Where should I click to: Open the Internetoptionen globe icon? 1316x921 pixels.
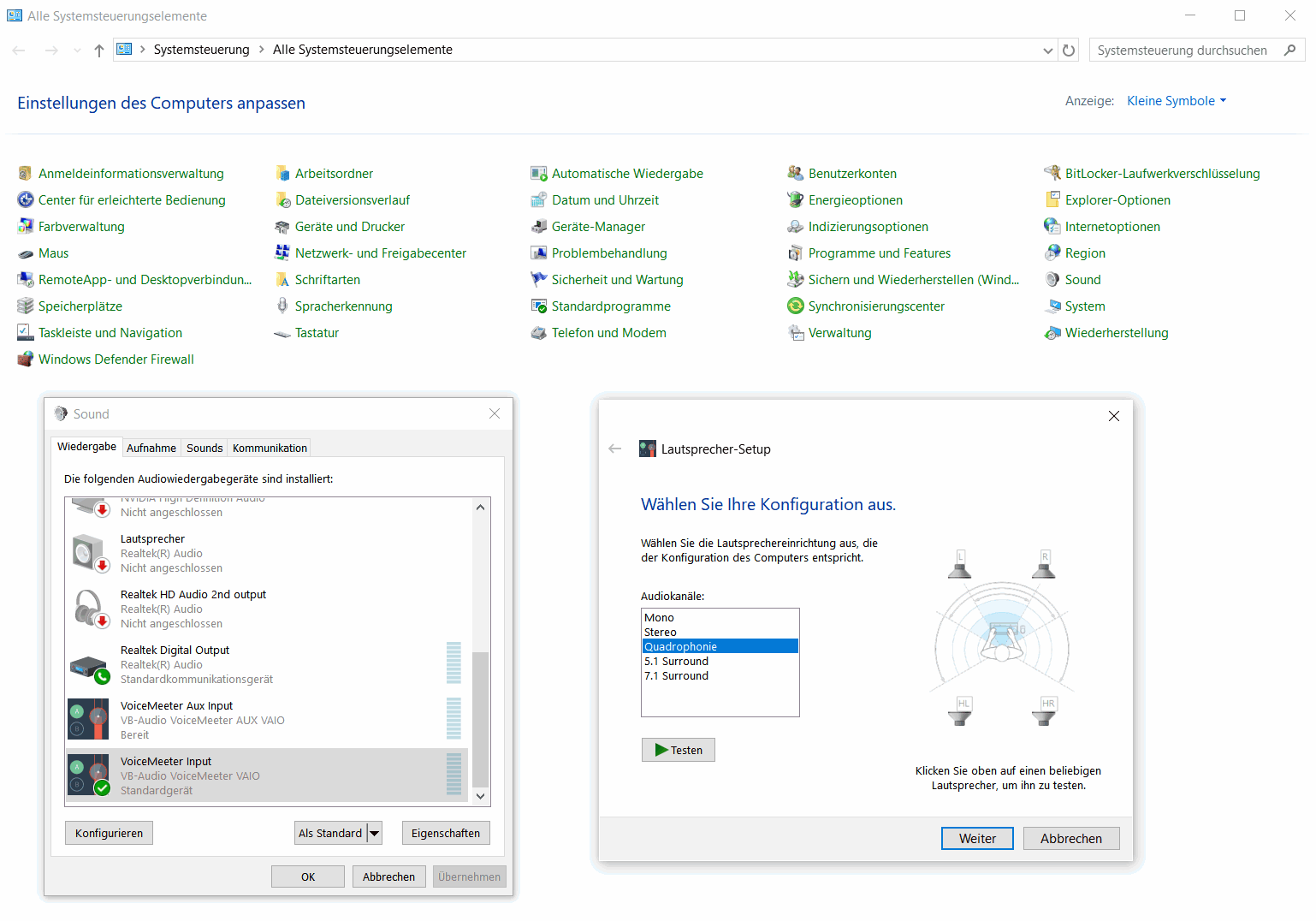[1052, 227]
